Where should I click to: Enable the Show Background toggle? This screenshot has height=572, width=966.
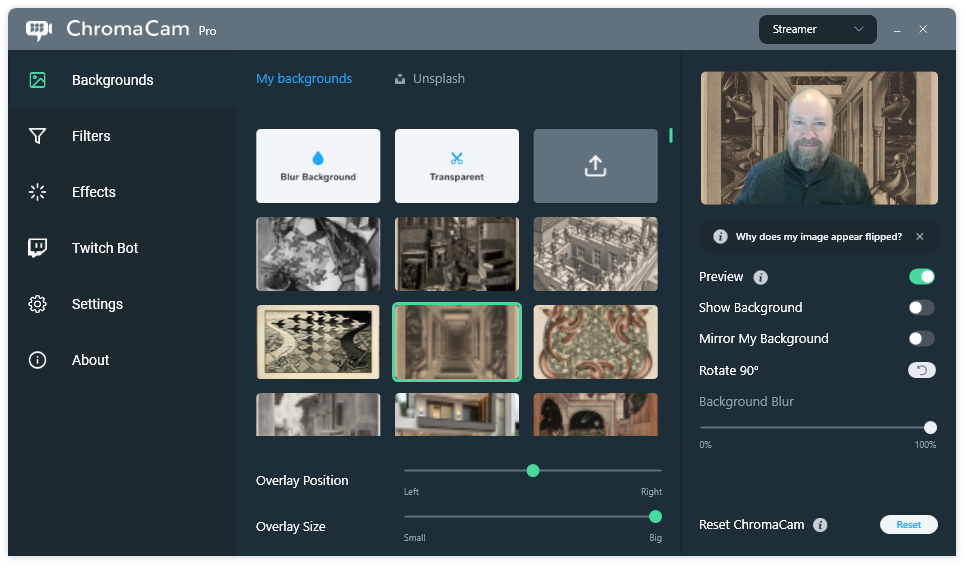921,308
